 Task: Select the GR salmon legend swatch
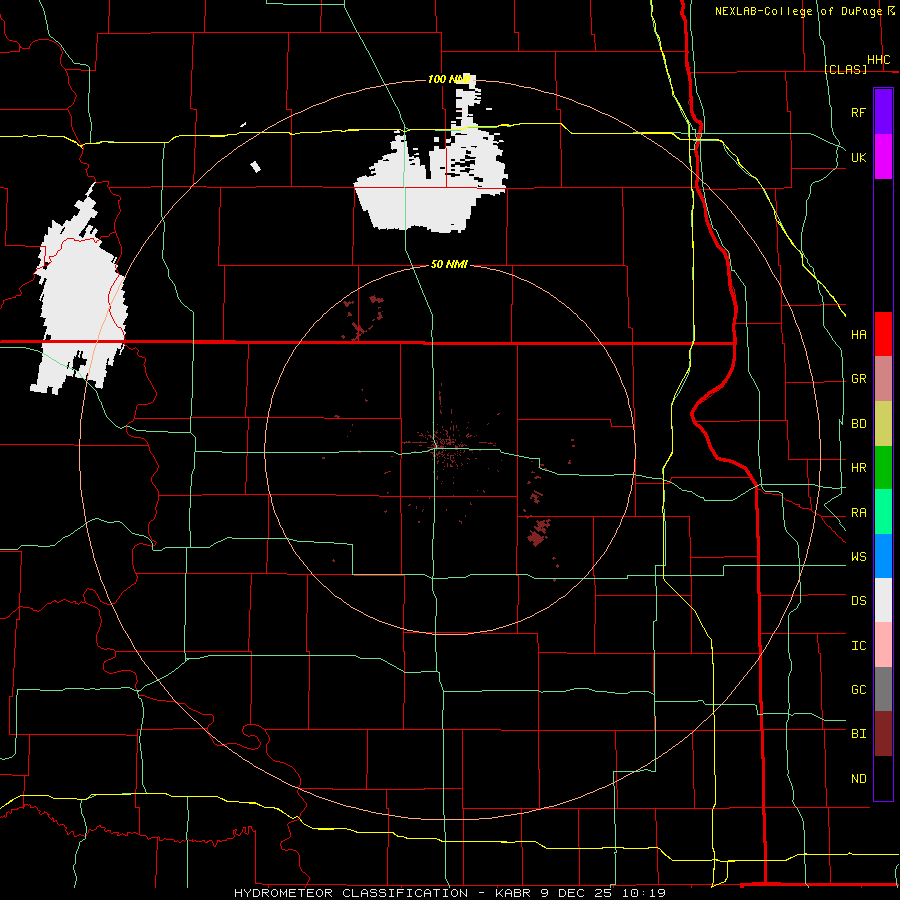(x=883, y=379)
